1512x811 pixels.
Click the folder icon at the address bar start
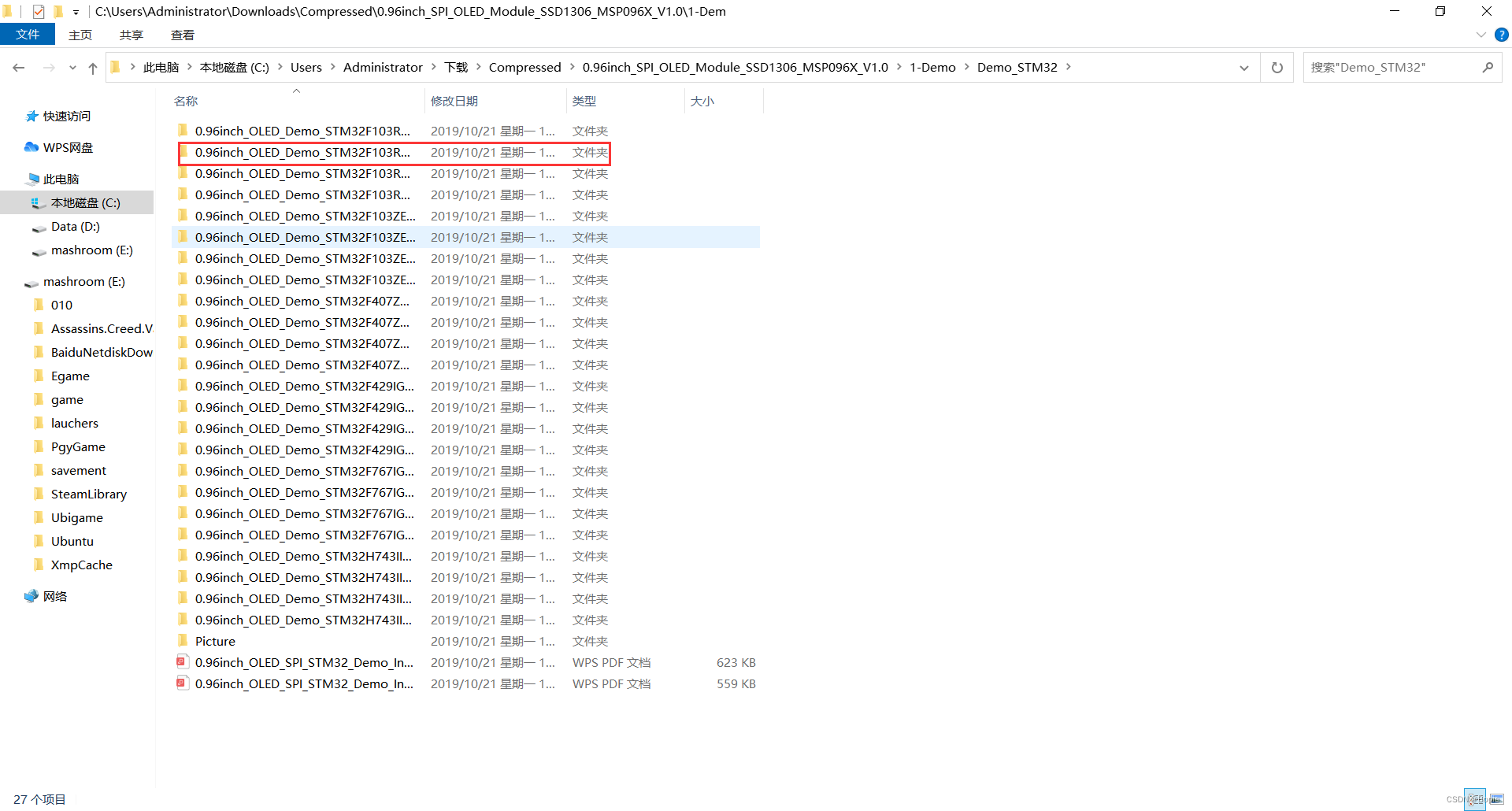tap(116, 68)
